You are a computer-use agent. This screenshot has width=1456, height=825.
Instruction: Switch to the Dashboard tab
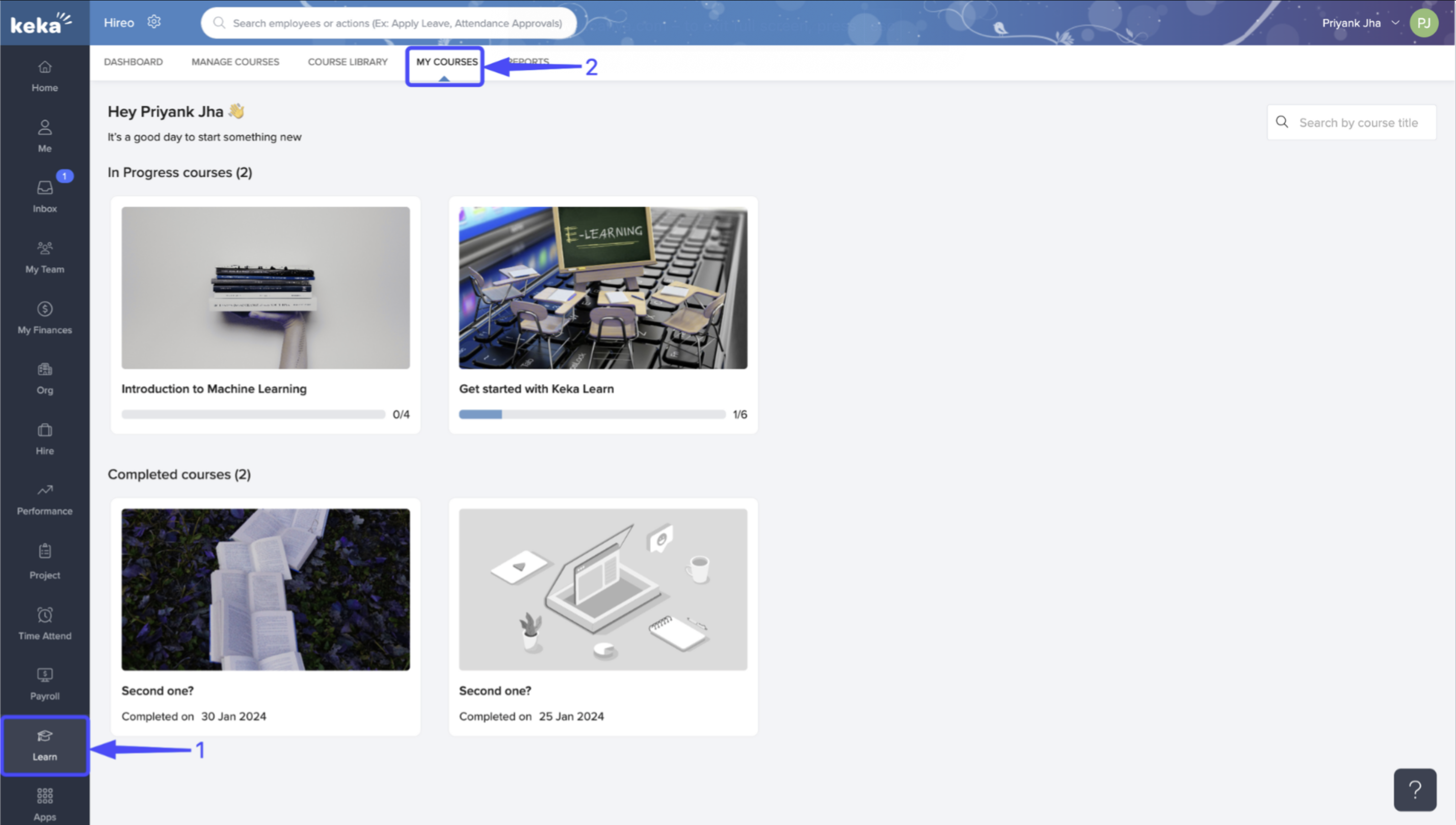[x=133, y=62]
